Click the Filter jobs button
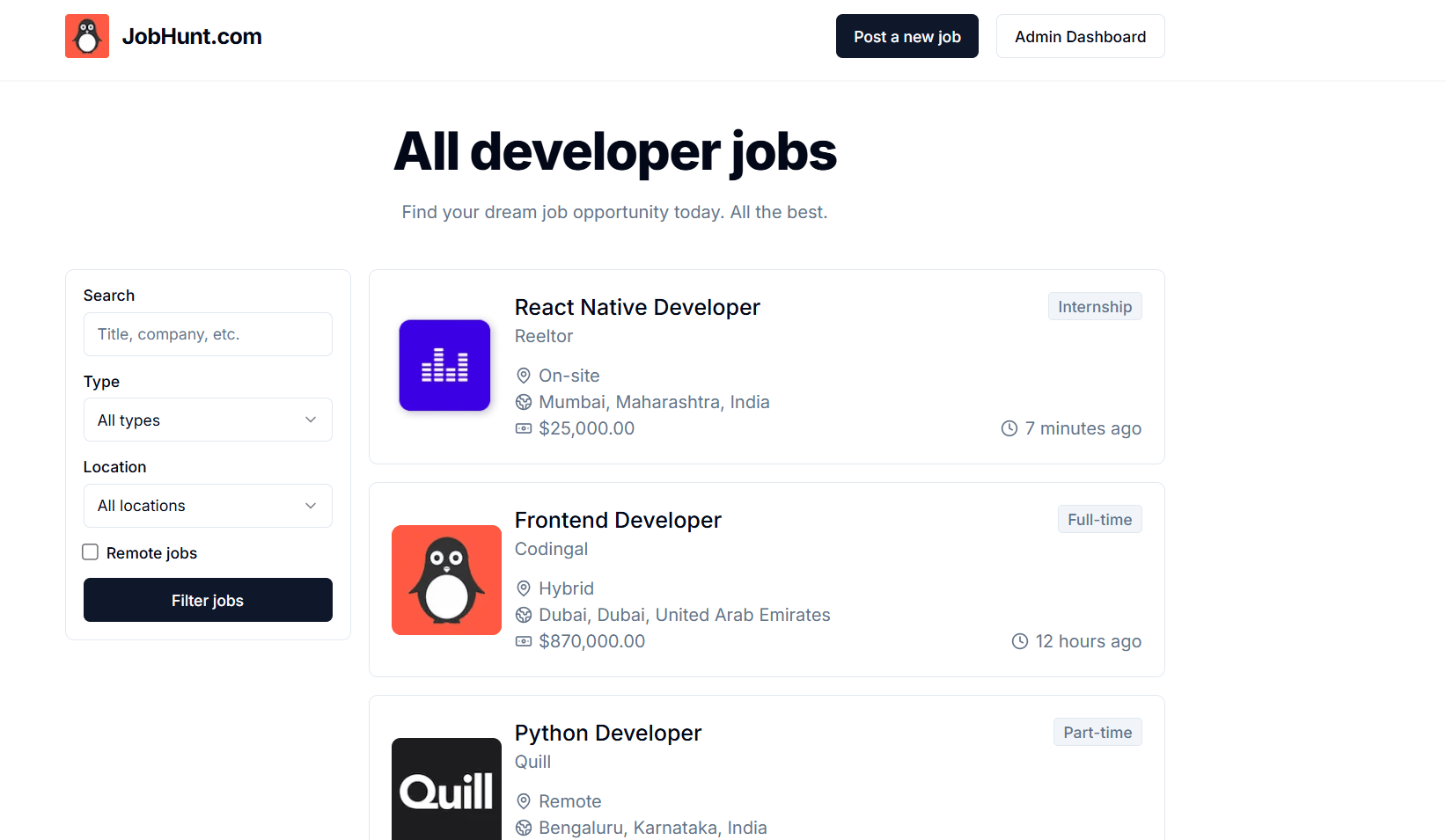Viewport: 1446px width, 840px height. pos(208,600)
